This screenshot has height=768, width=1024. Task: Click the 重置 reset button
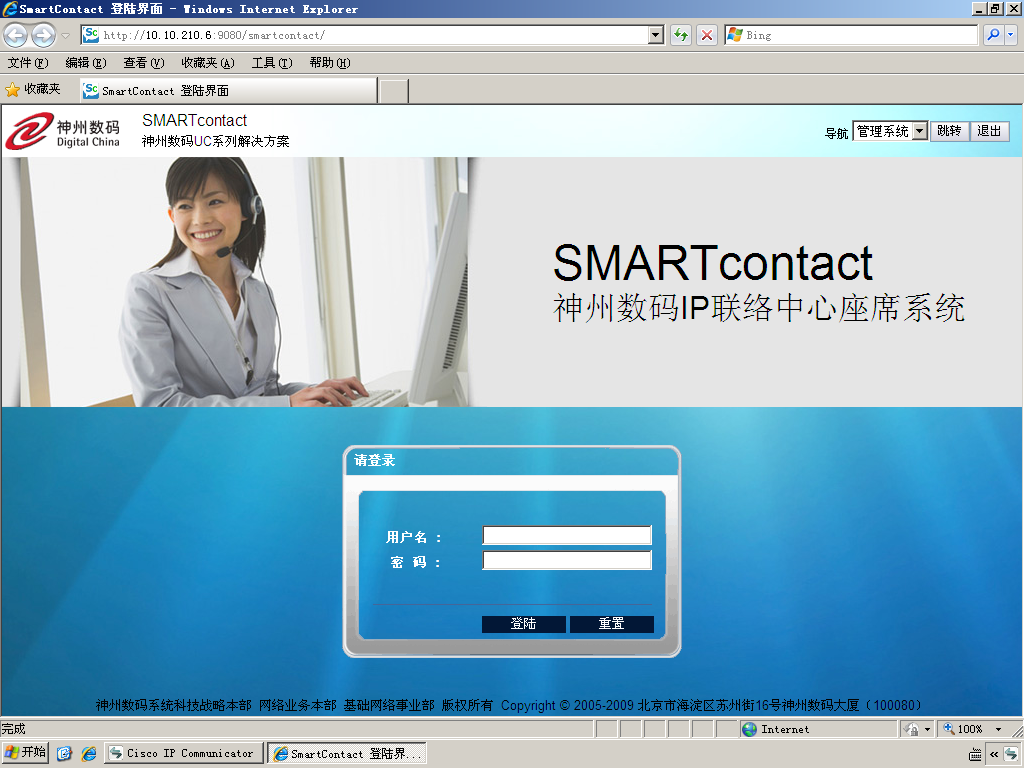(x=612, y=624)
